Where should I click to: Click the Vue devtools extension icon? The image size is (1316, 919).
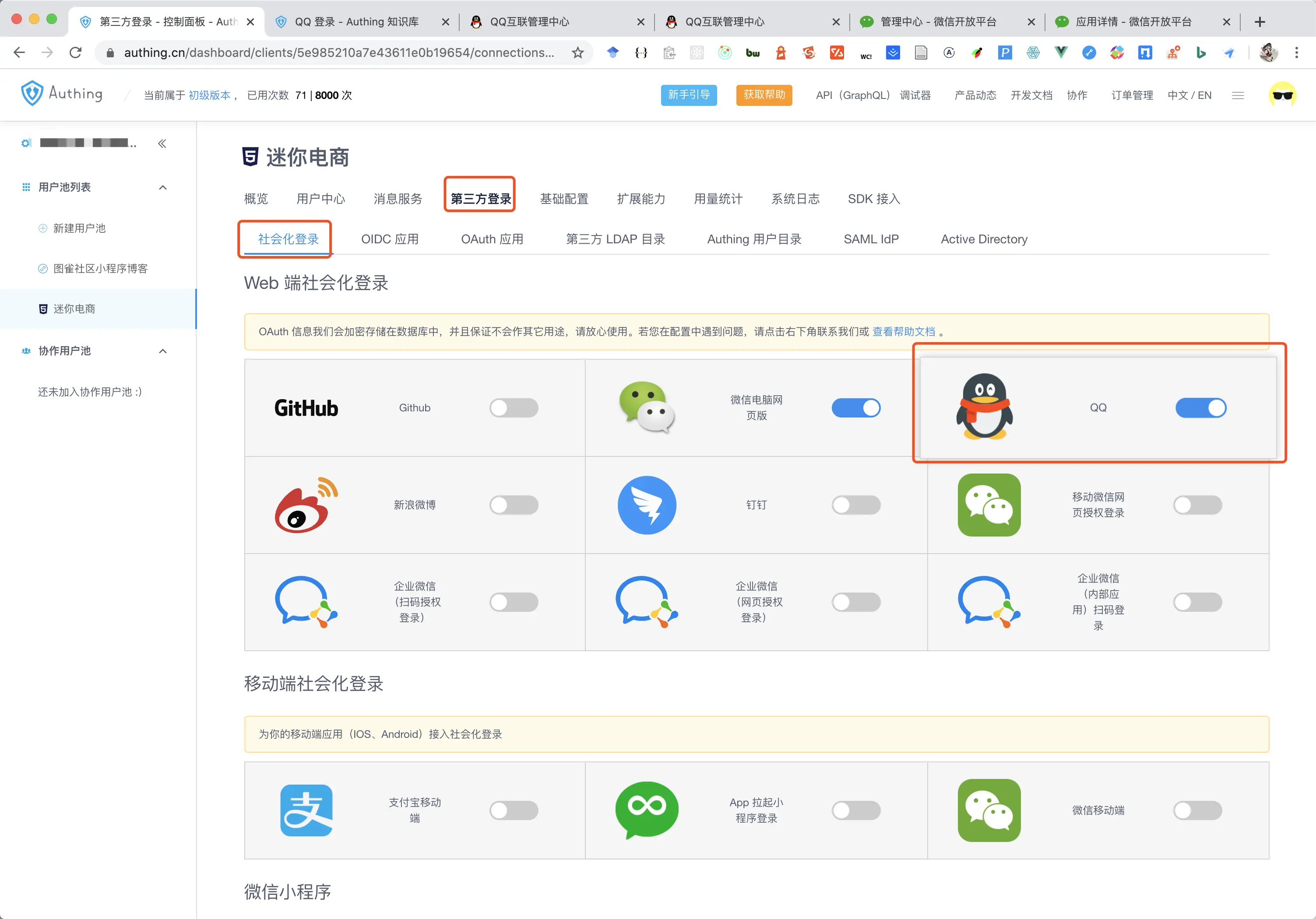click(1061, 53)
